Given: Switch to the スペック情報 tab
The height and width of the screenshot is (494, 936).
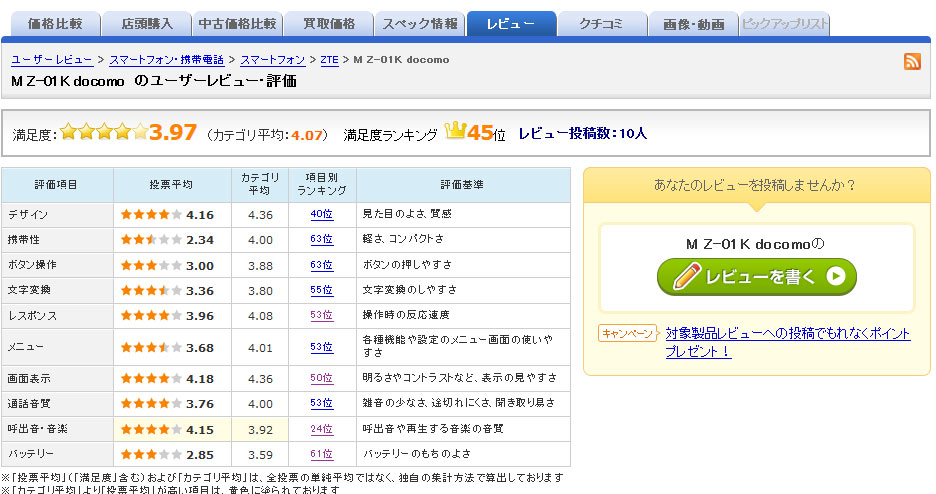Looking at the screenshot, I should (x=419, y=24).
